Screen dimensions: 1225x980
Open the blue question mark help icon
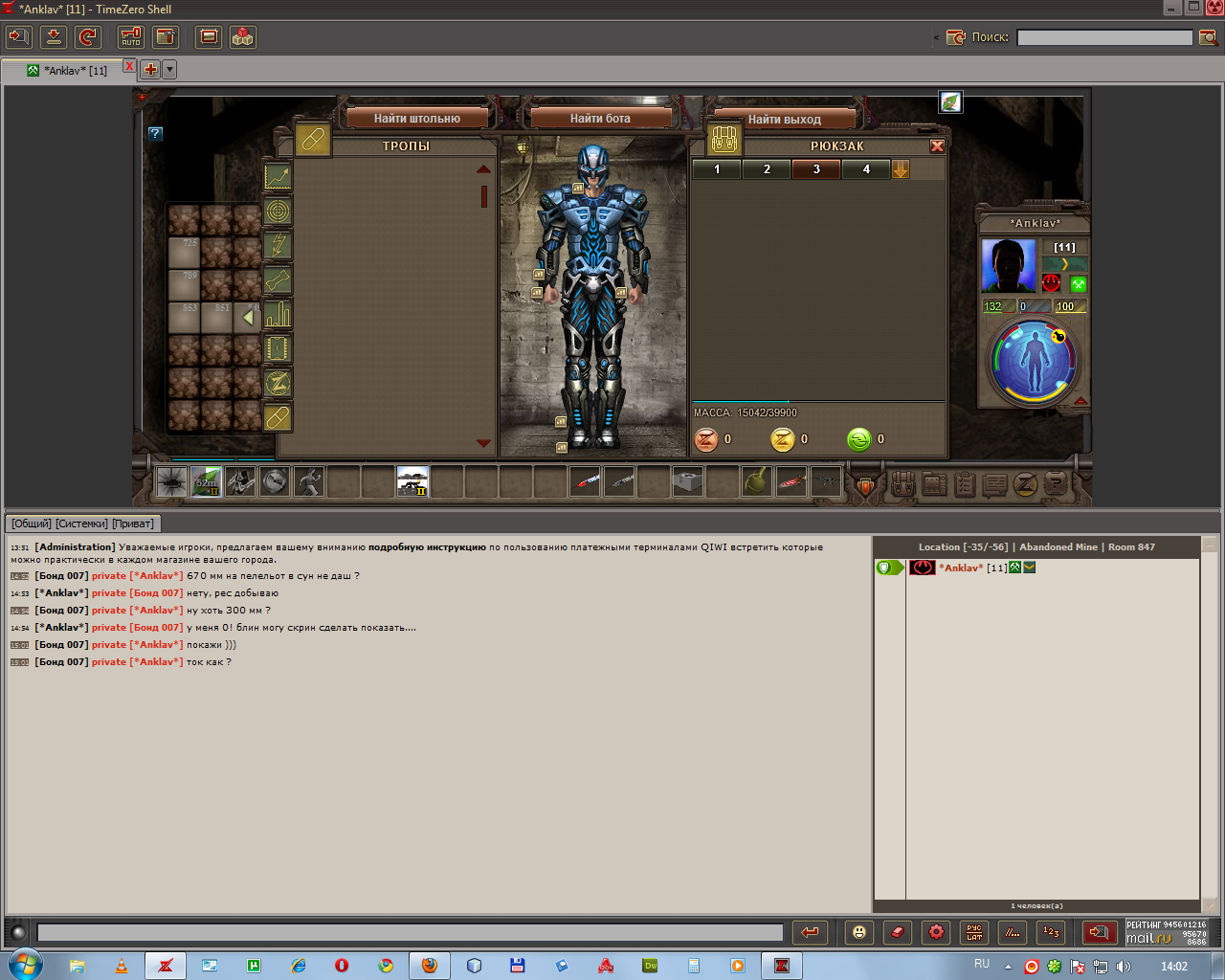tap(156, 134)
